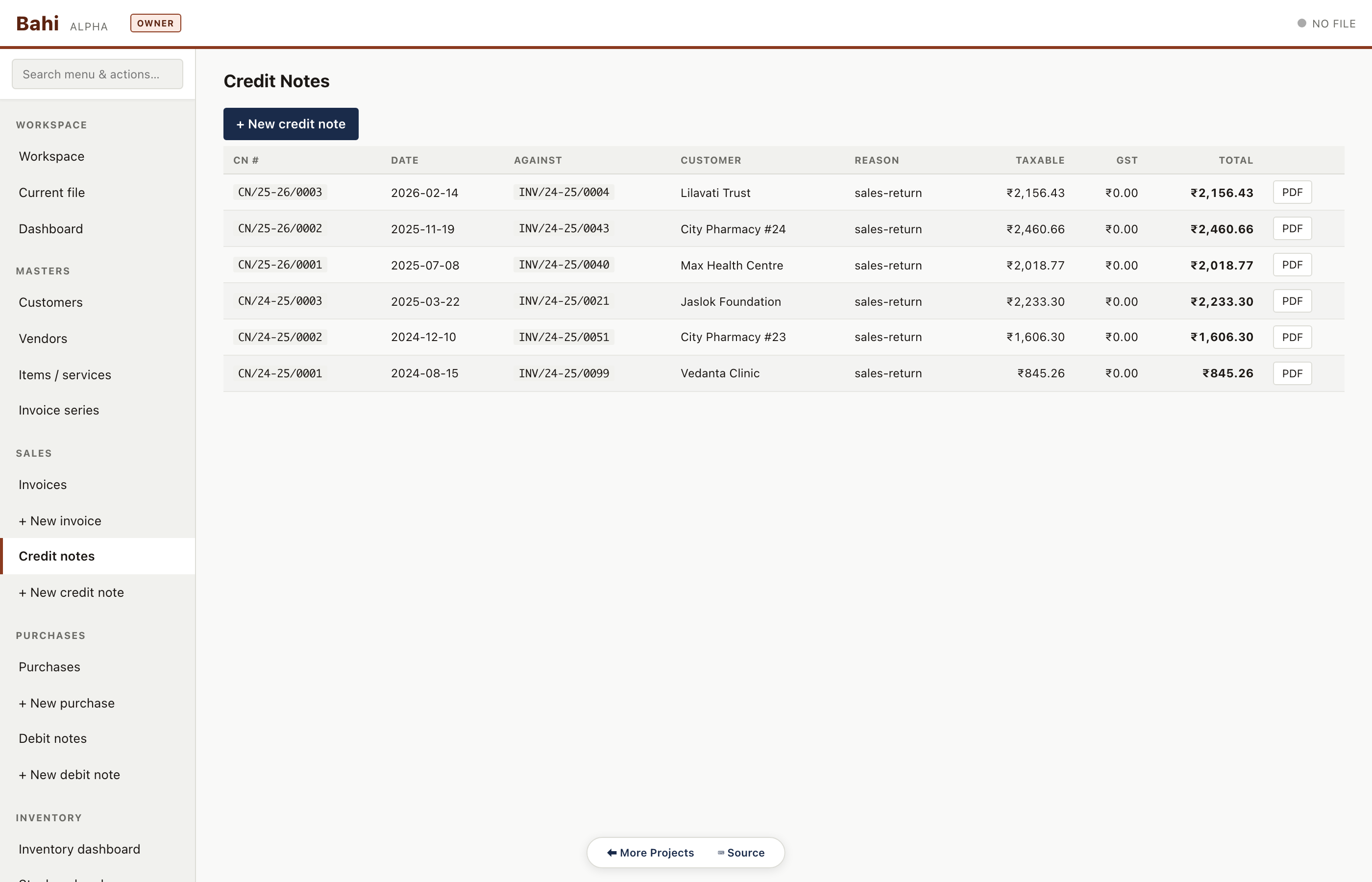This screenshot has width=1372, height=882.
Task: Click + New invoice in sidebar
Action: (60, 520)
